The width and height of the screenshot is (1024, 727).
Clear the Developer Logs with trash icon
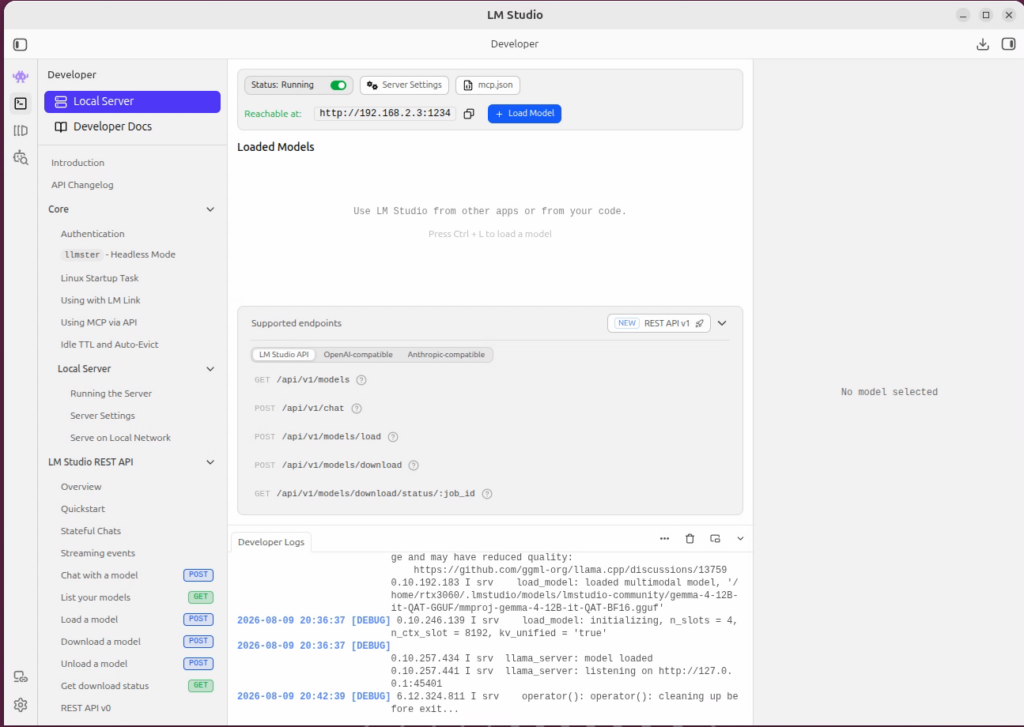690,539
